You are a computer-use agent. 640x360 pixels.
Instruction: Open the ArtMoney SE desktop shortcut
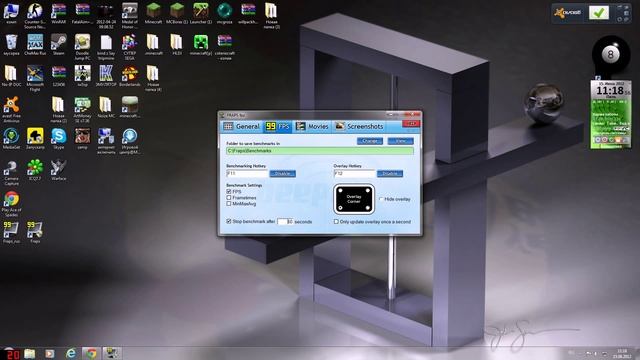[82, 109]
